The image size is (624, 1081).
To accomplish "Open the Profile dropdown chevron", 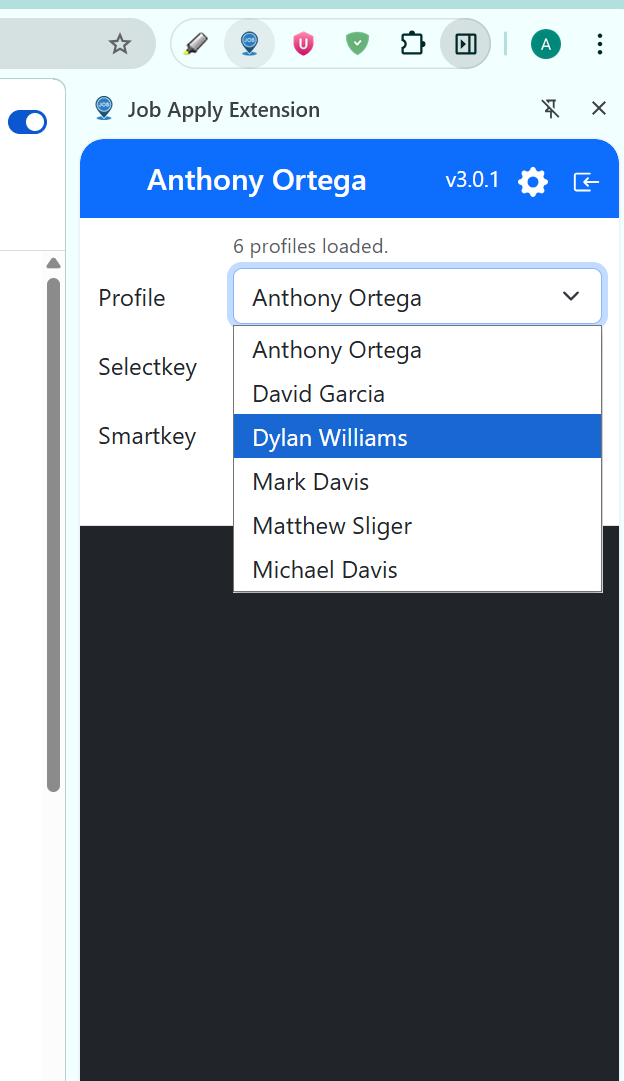I will [570, 296].
